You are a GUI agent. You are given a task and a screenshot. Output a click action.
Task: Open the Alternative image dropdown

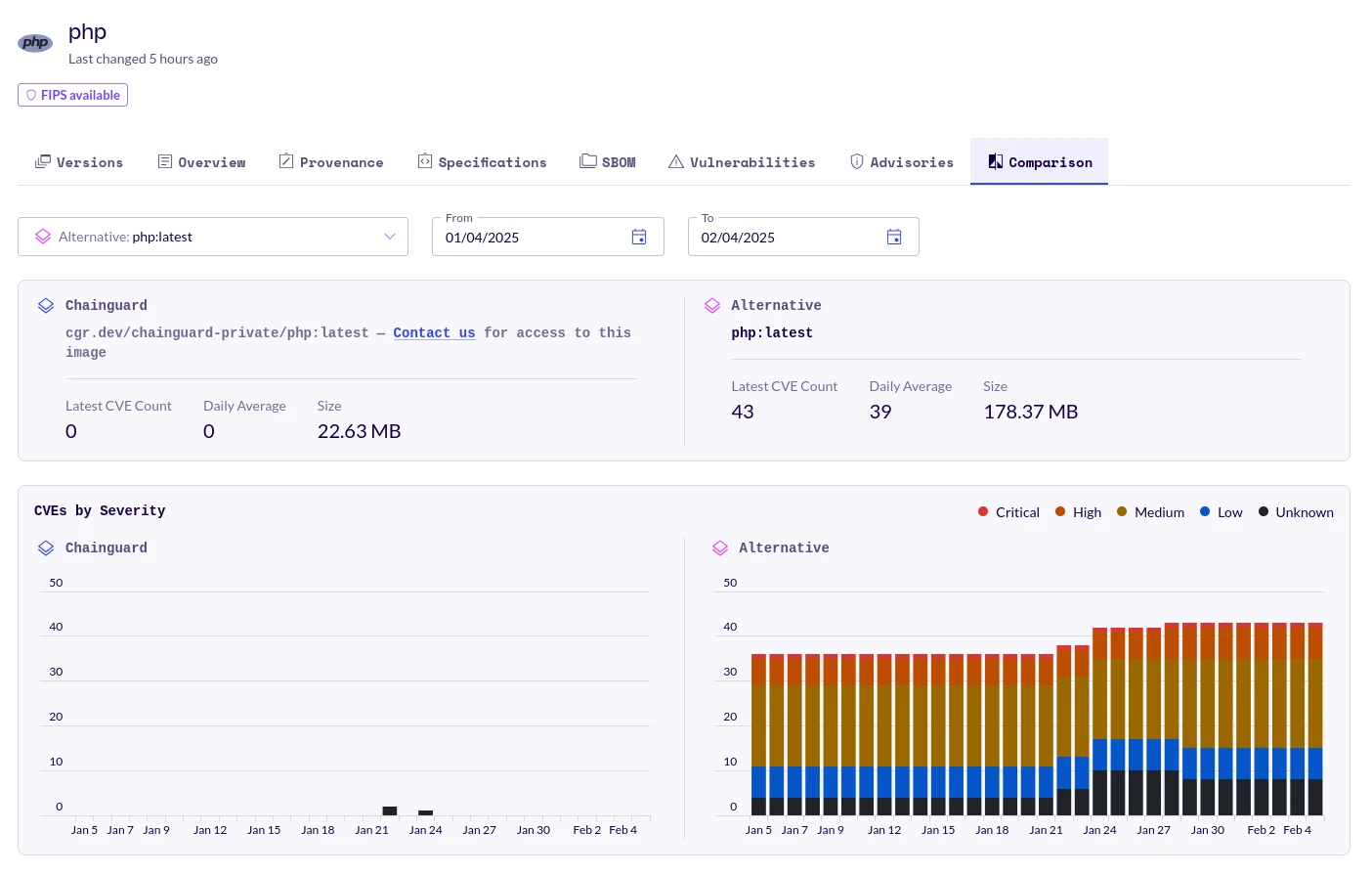[x=213, y=237]
